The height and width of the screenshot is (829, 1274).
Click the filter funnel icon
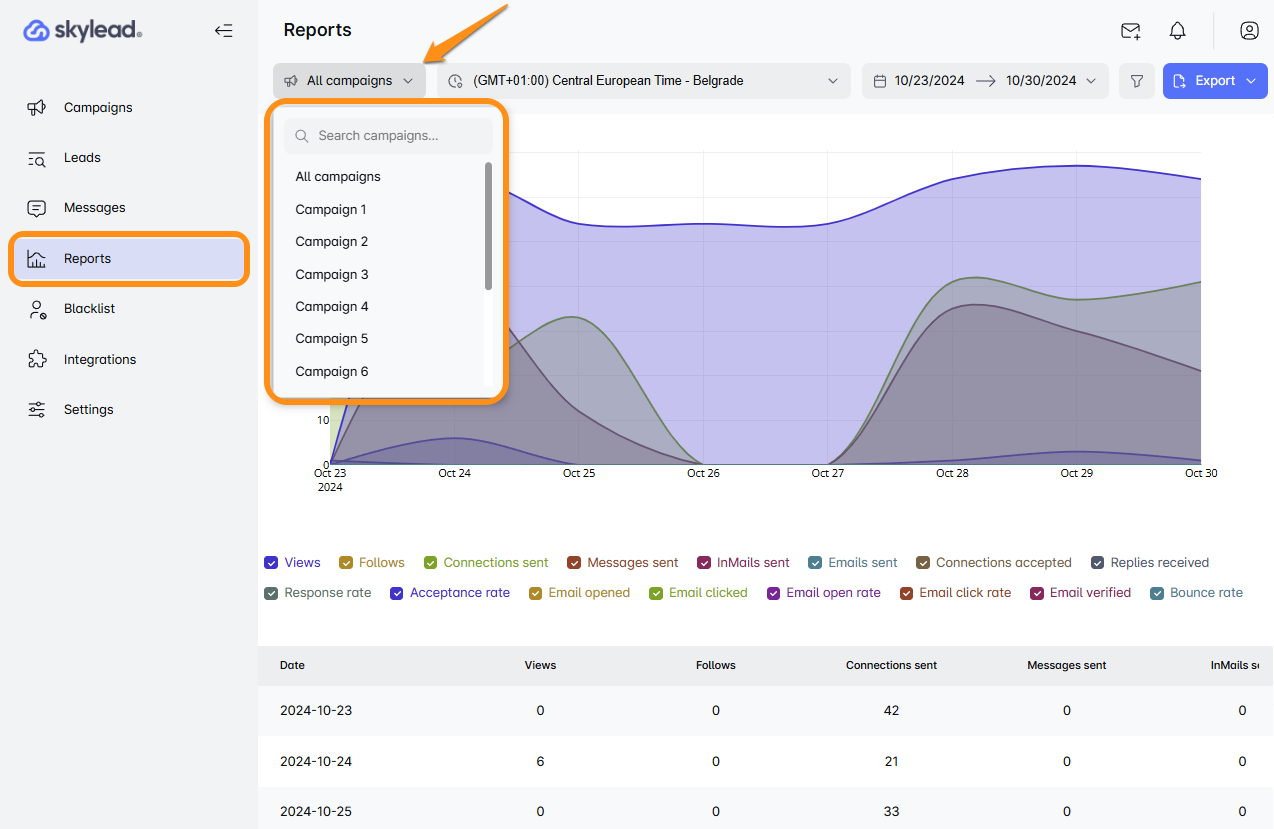[1137, 81]
